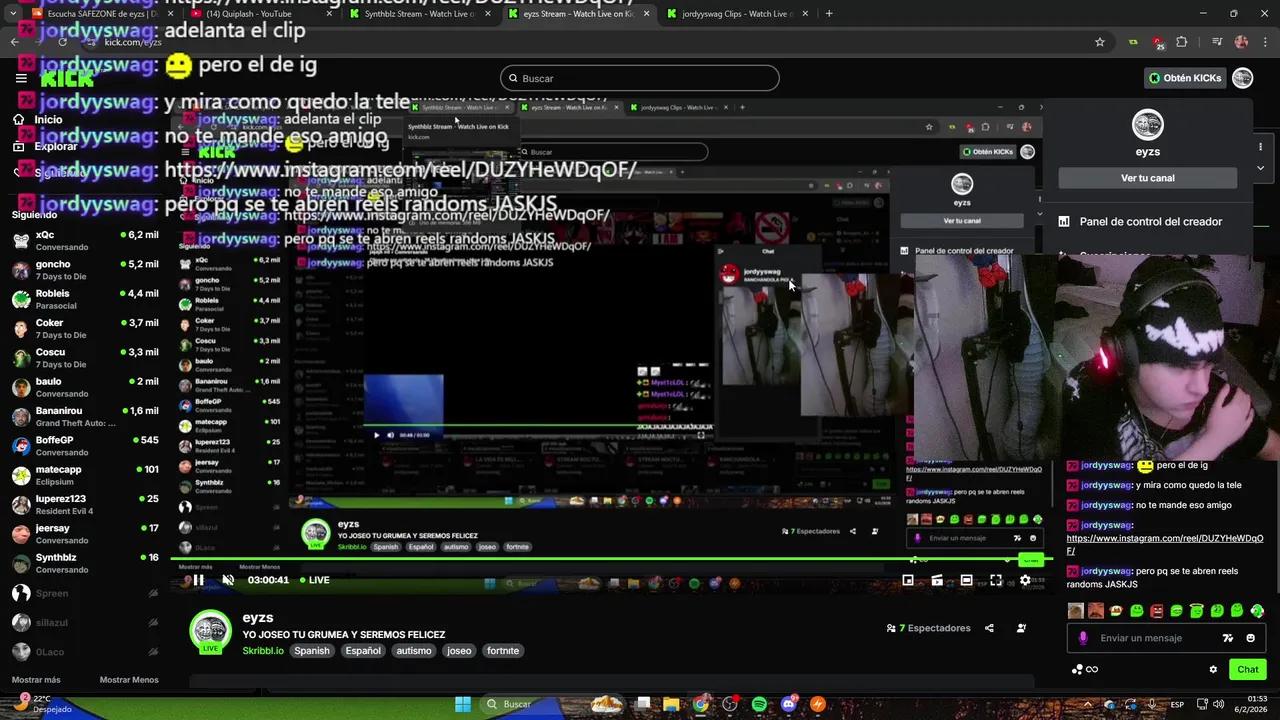The image size is (1280, 720).
Task: Expand the sidebar with Mostrar más
Action: point(36,679)
